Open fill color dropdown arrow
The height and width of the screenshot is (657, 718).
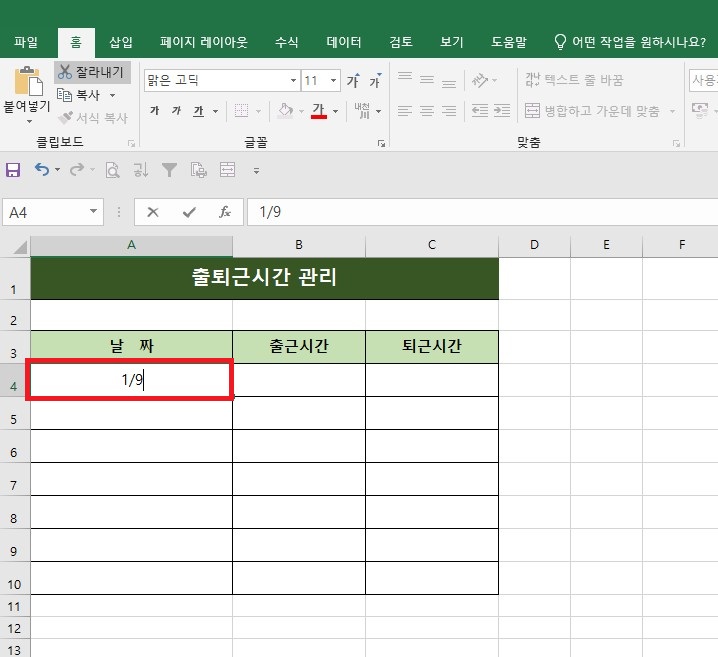pyautogui.click(x=301, y=111)
